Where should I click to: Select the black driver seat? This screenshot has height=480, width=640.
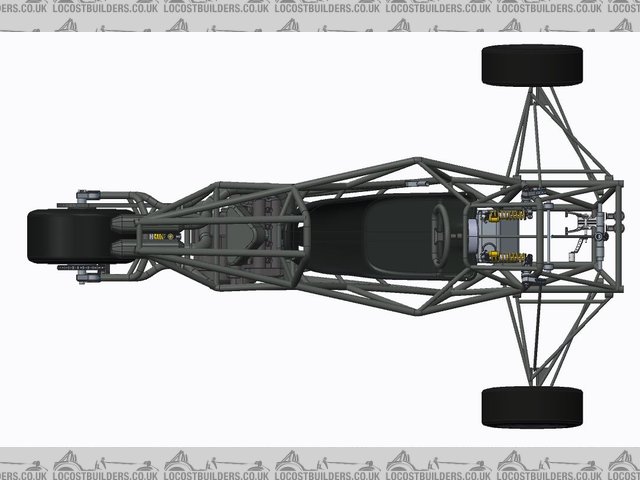coord(395,235)
